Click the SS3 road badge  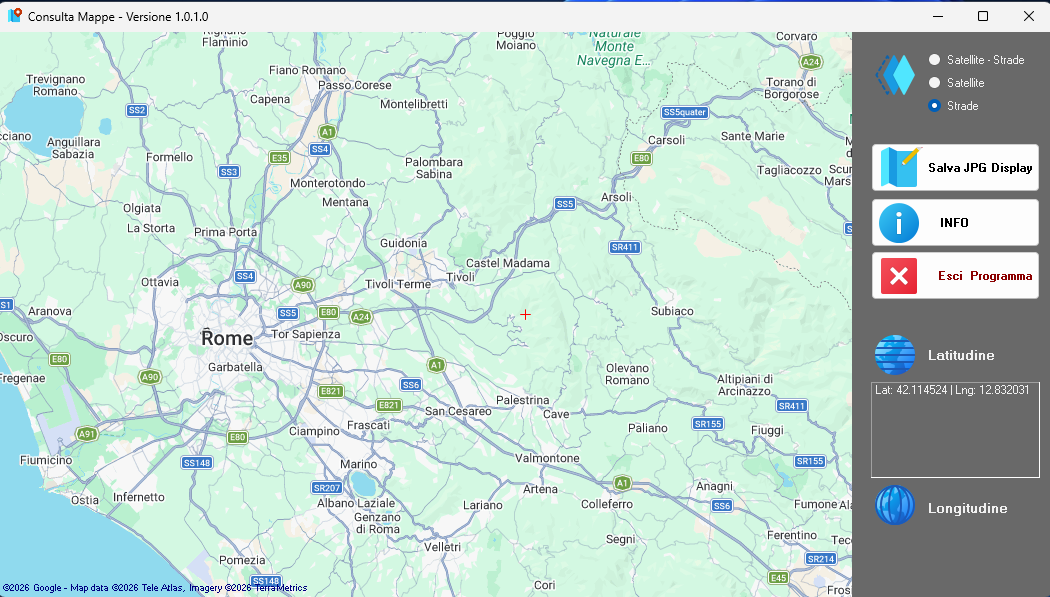(229, 171)
